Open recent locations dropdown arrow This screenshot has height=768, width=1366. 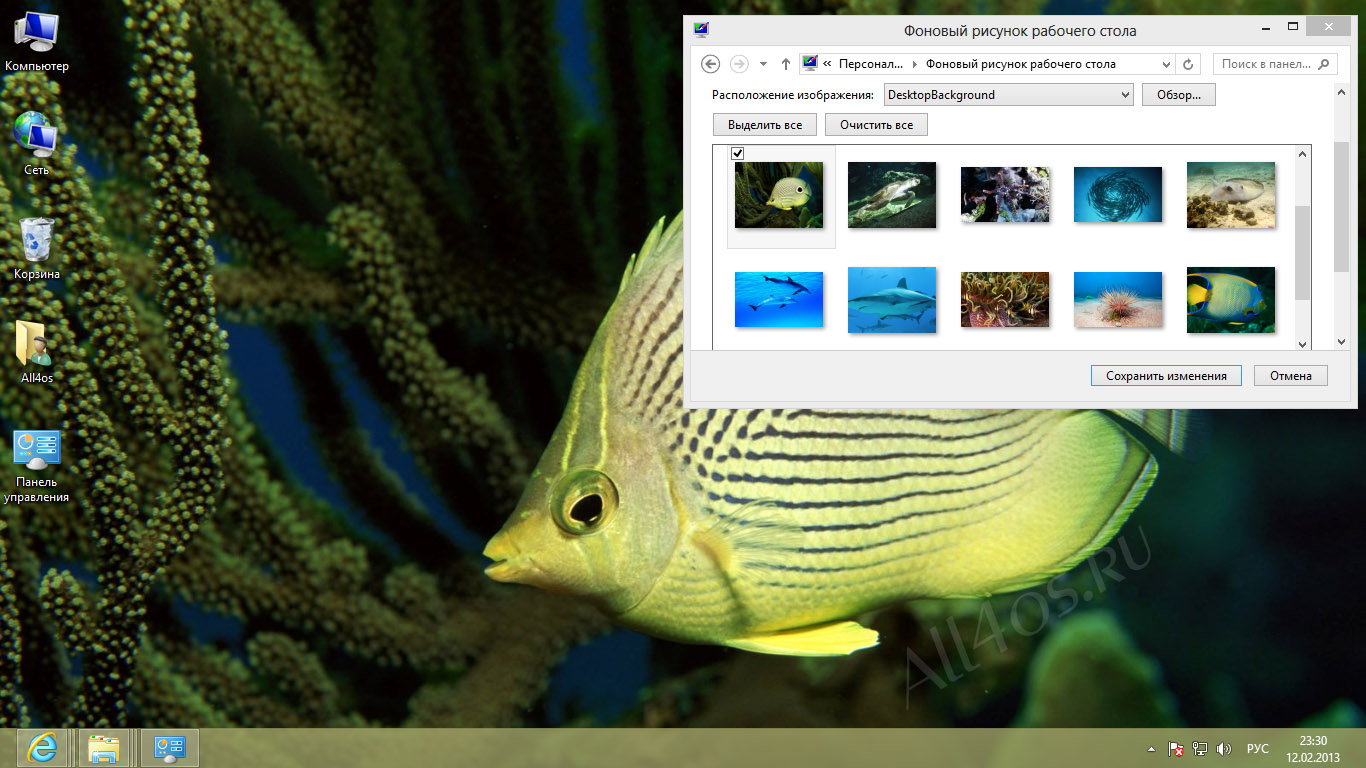(763, 64)
